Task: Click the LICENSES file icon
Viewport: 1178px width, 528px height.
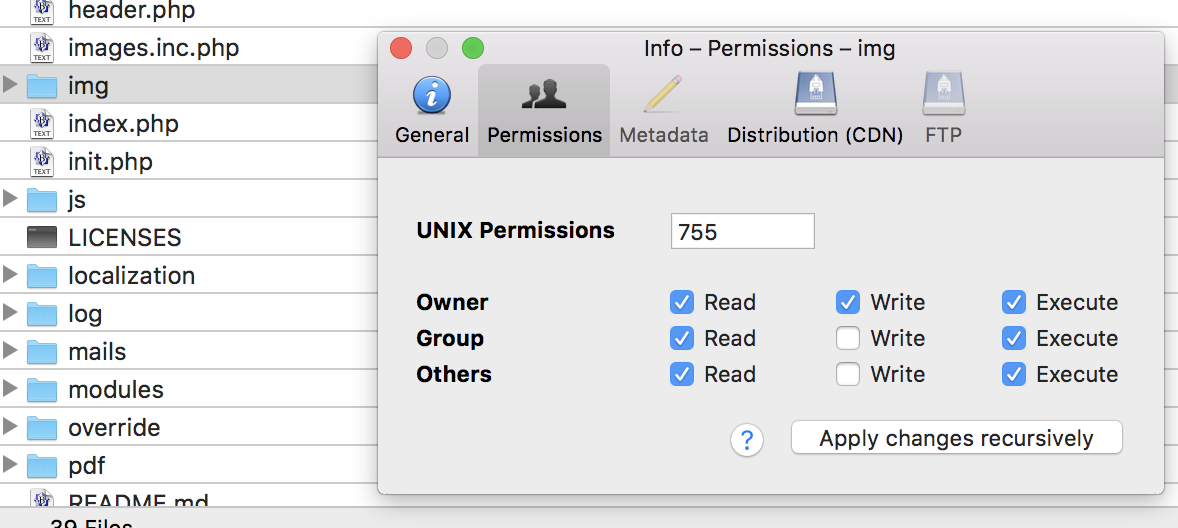Action: [42, 238]
